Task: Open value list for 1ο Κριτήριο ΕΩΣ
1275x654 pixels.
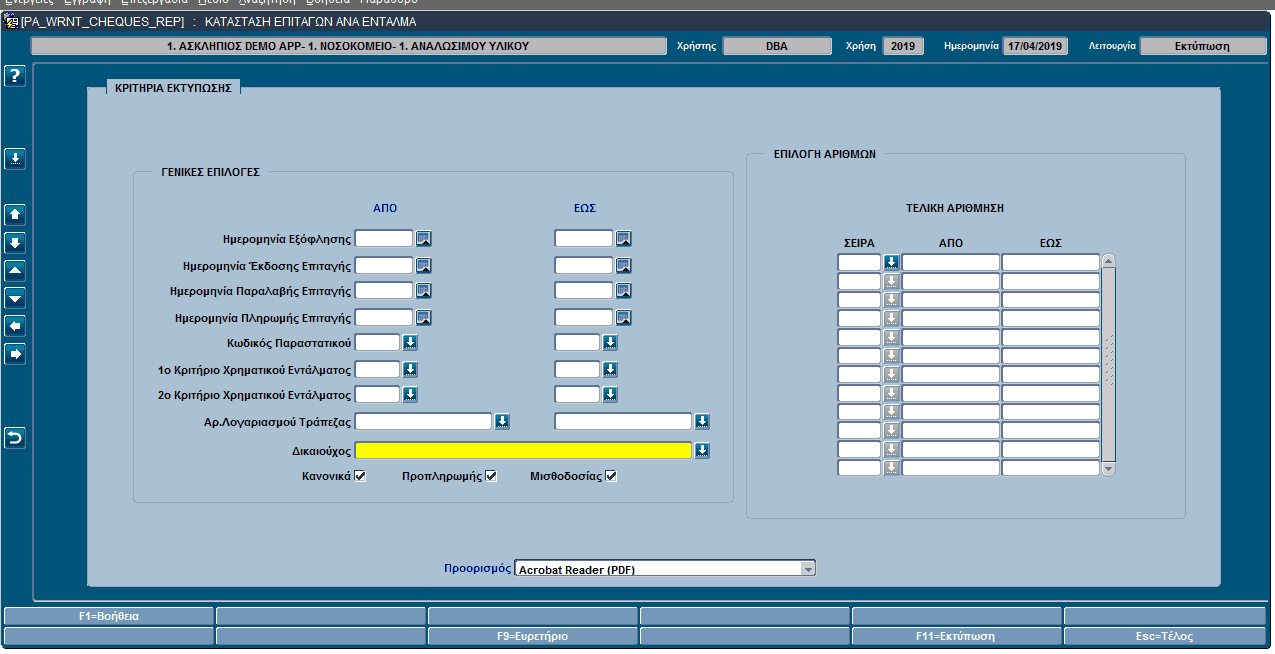Action: click(610, 369)
